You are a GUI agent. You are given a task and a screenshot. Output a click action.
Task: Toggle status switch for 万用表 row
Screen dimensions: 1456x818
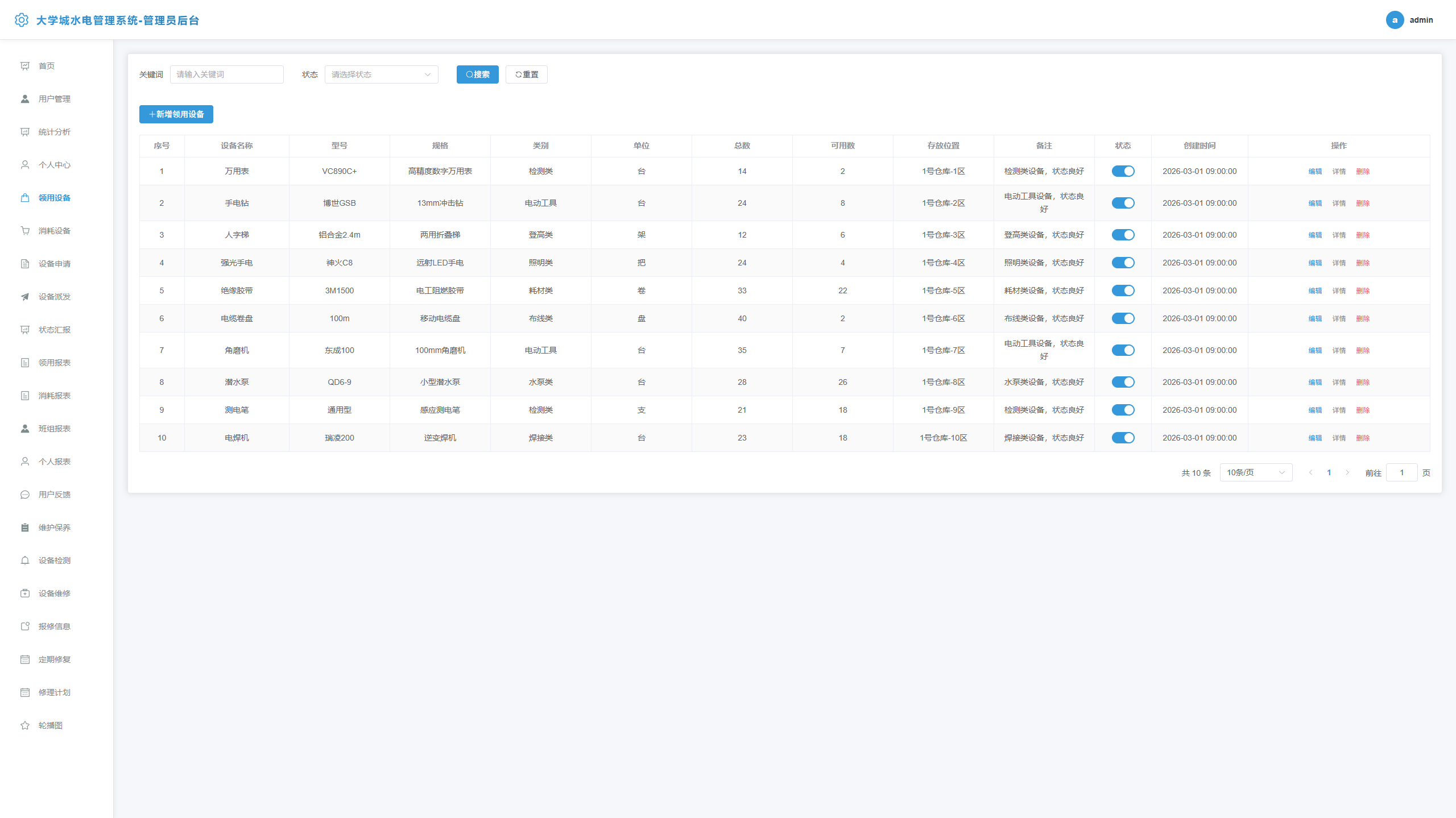tap(1123, 171)
